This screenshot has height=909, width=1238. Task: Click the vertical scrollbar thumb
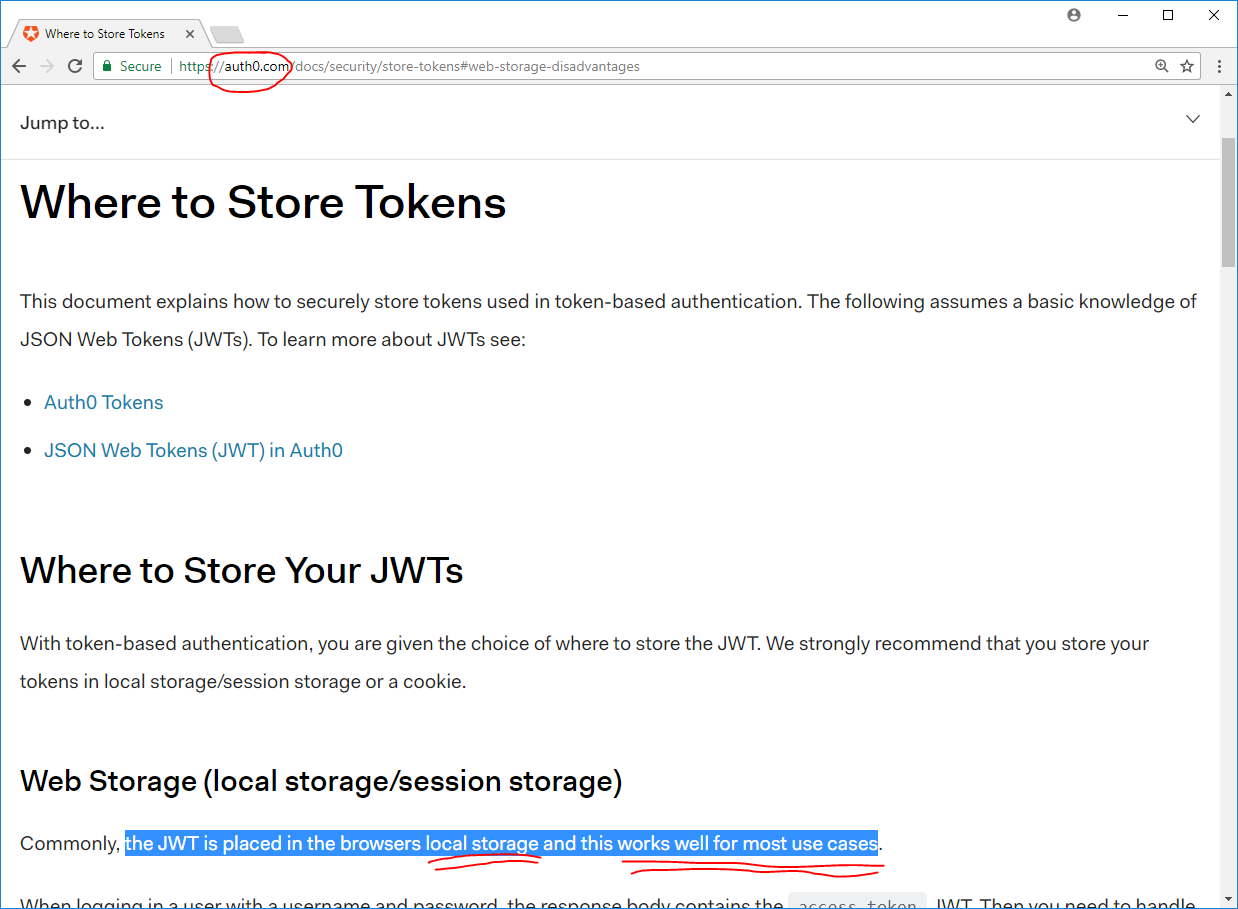tap(1228, 200)
